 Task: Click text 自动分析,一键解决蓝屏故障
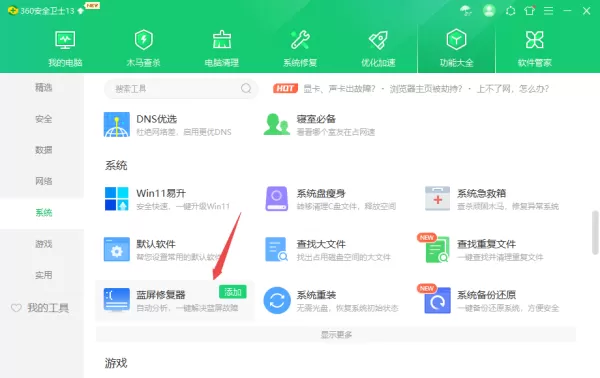click(187, 308)
